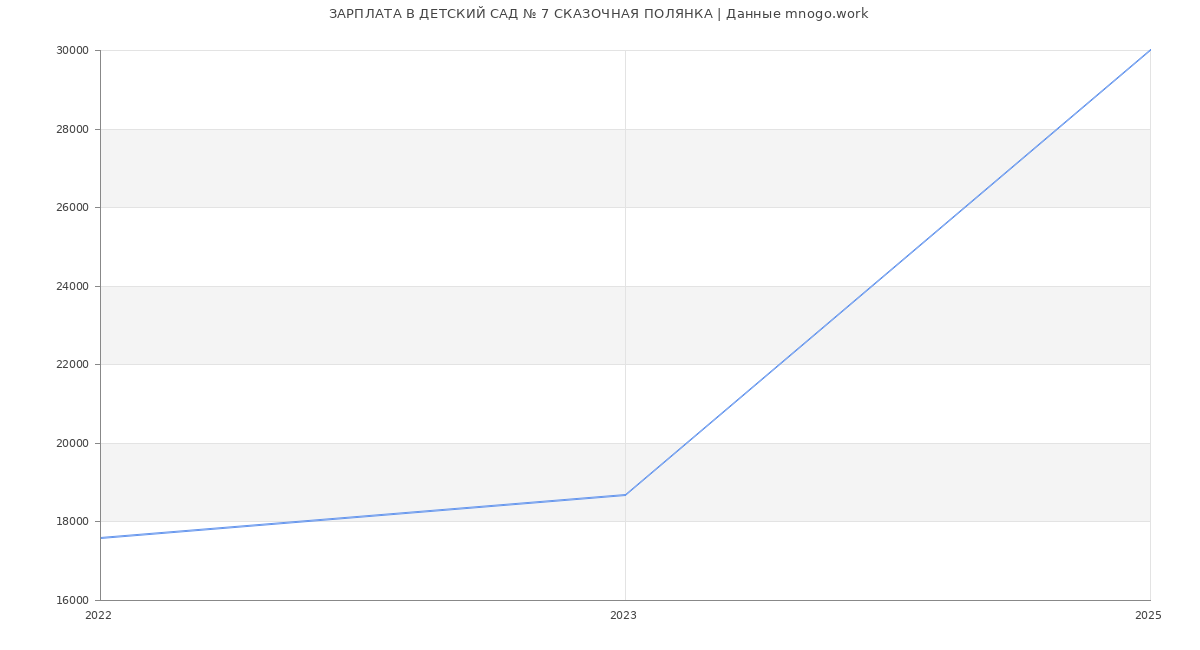Select the 2022 starting point of the line
This screenshot has width=1200, height=650.
101,538
